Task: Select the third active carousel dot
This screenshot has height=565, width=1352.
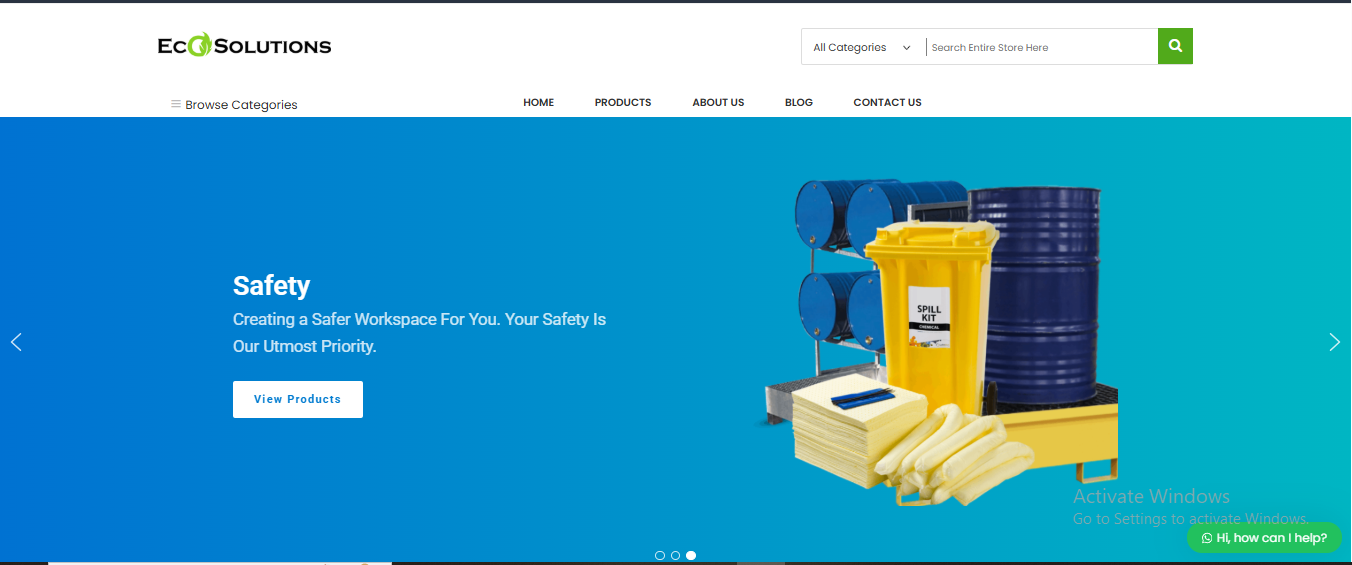Action: (691, 555)
